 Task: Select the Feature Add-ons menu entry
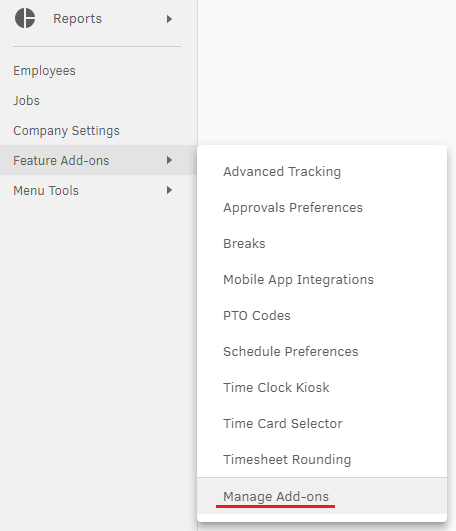(98, 160)
